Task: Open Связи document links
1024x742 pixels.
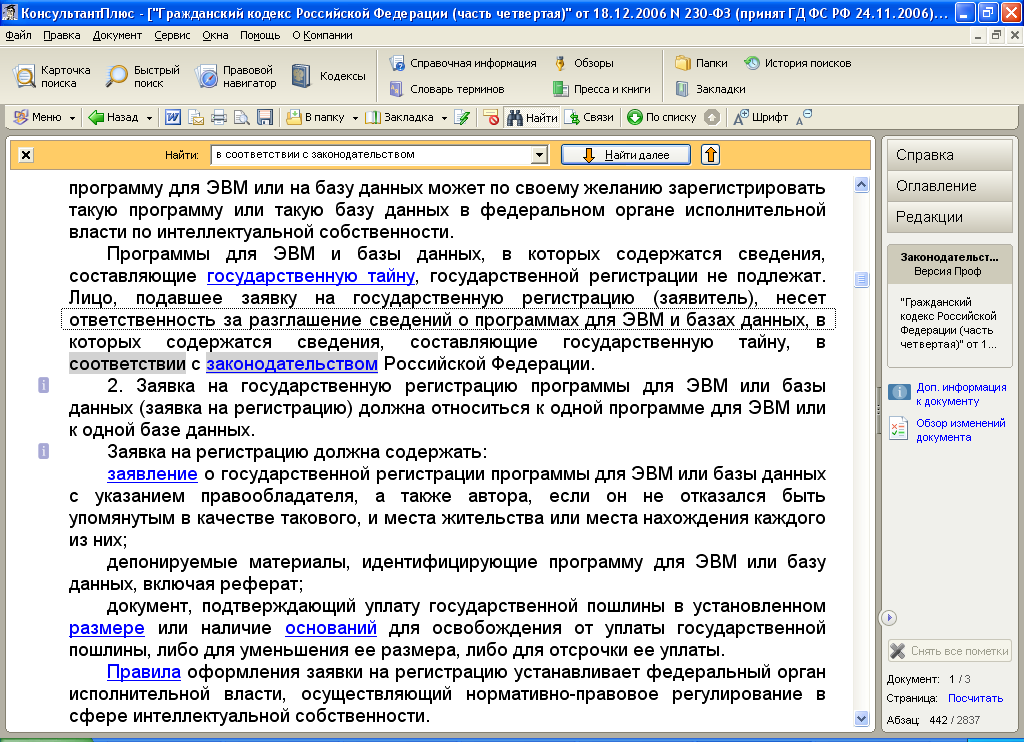Action: click(x=588, y=117)
